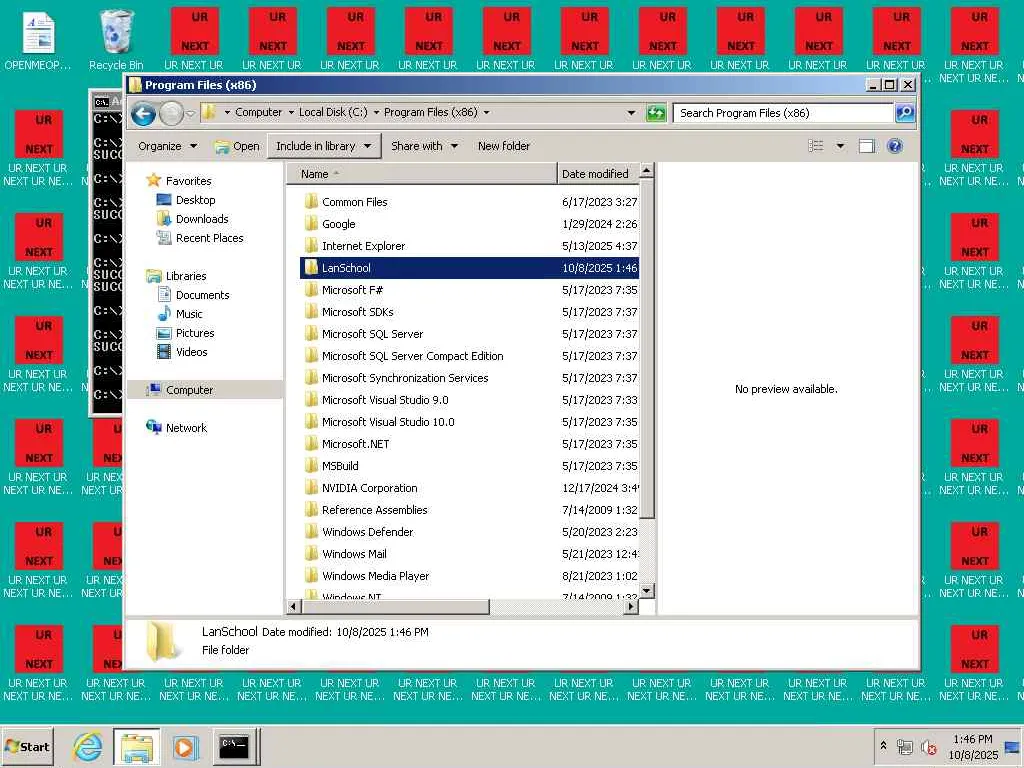
Task: Launch Internet Explorer from the taskbar
Action: click(87, 746)
